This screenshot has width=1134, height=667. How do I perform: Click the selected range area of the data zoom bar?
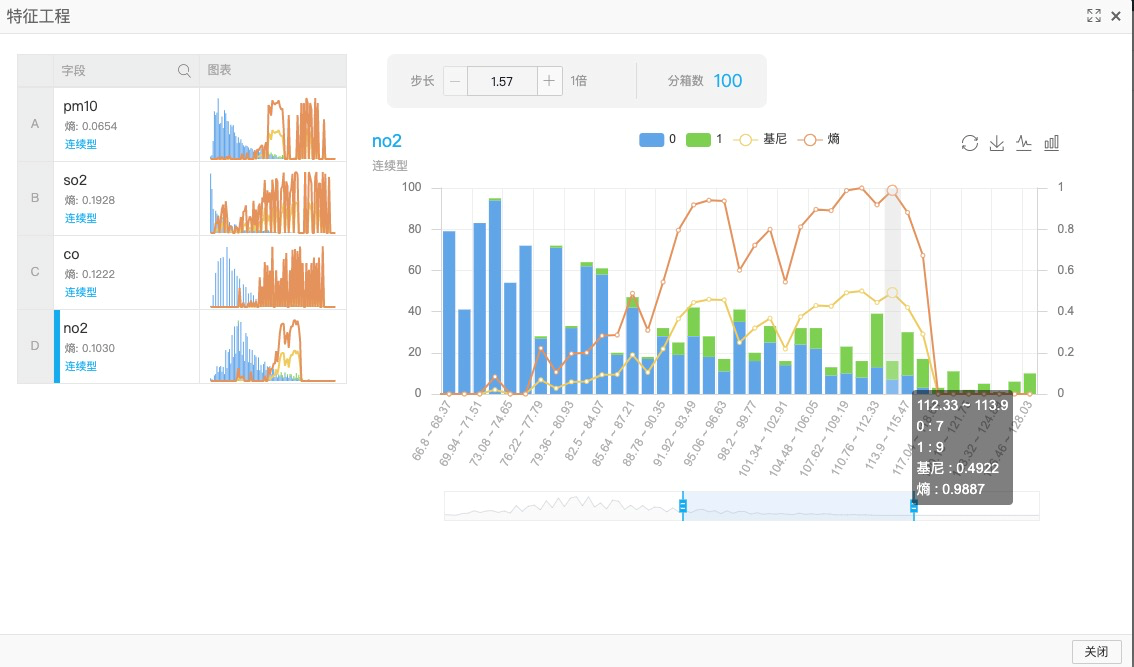tap(798, 506)
